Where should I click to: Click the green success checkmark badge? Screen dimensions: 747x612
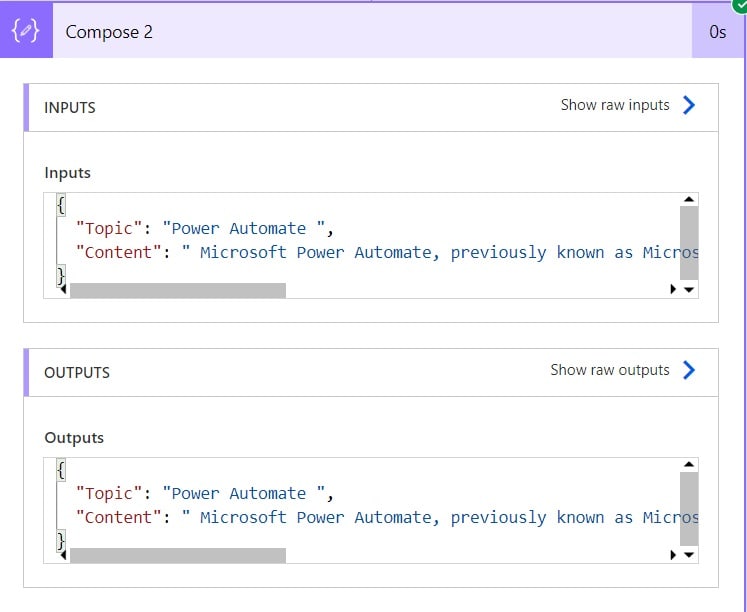tap(740, 6)
